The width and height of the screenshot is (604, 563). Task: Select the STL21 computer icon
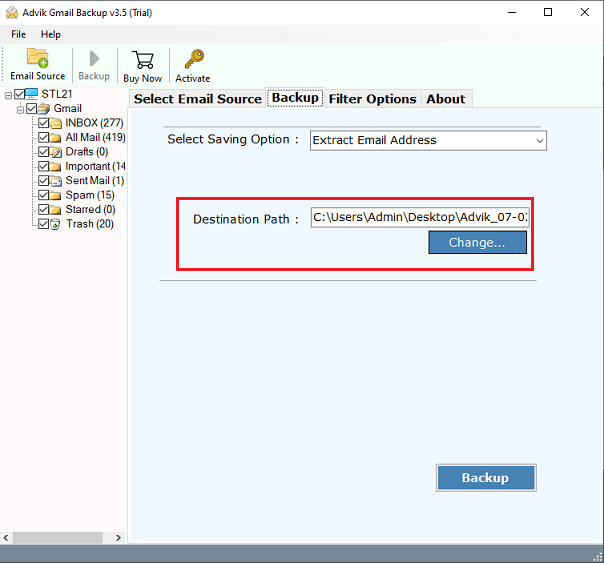click(x=32, y=94)
